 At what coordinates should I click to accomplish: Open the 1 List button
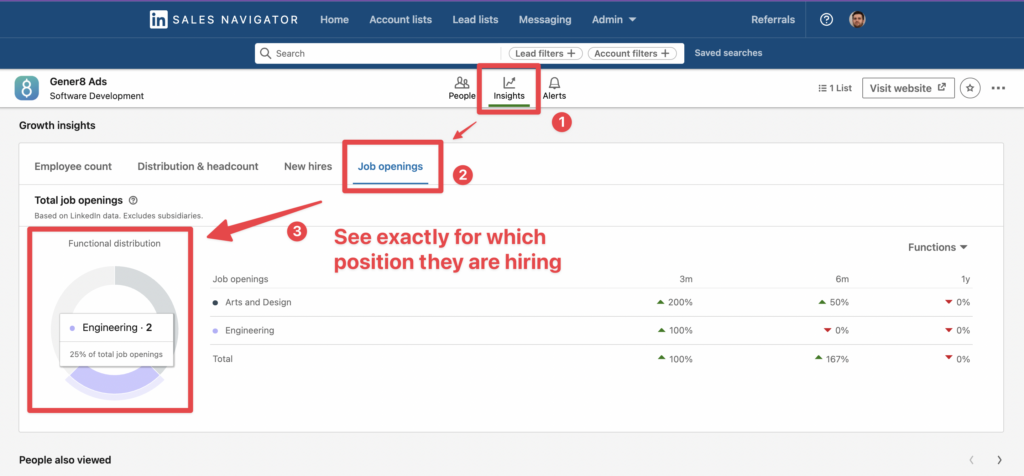tap(835, 88)
